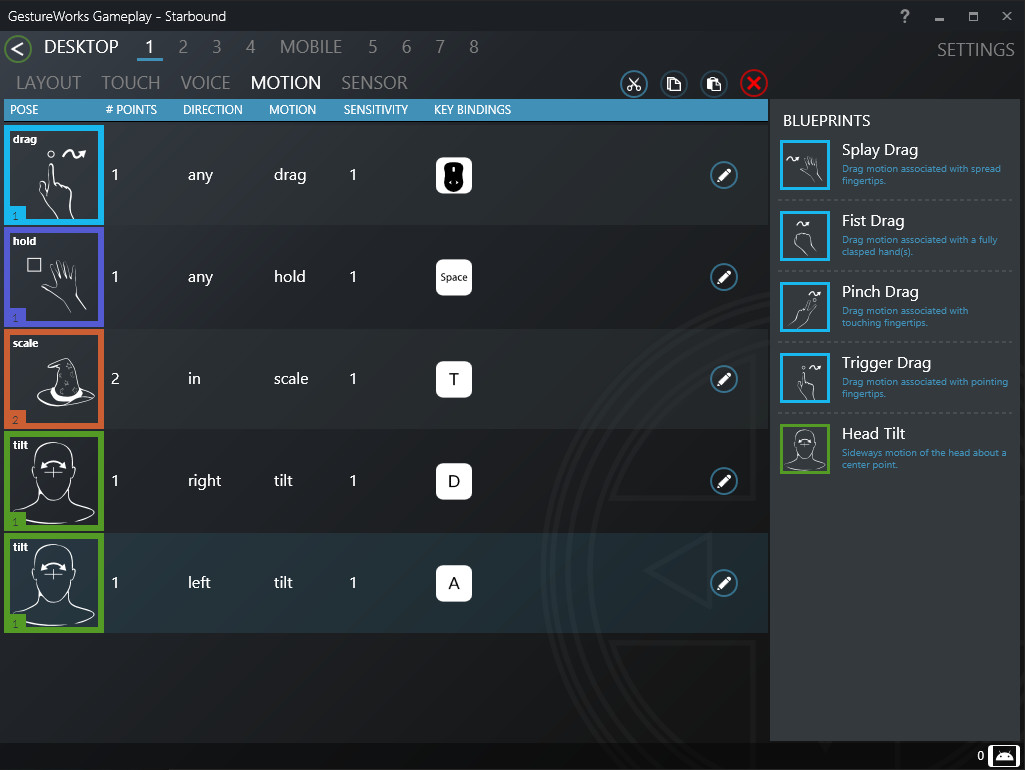Click the copy icon in toolbar
The image size is (1025, 770).
tap(674, 84)
